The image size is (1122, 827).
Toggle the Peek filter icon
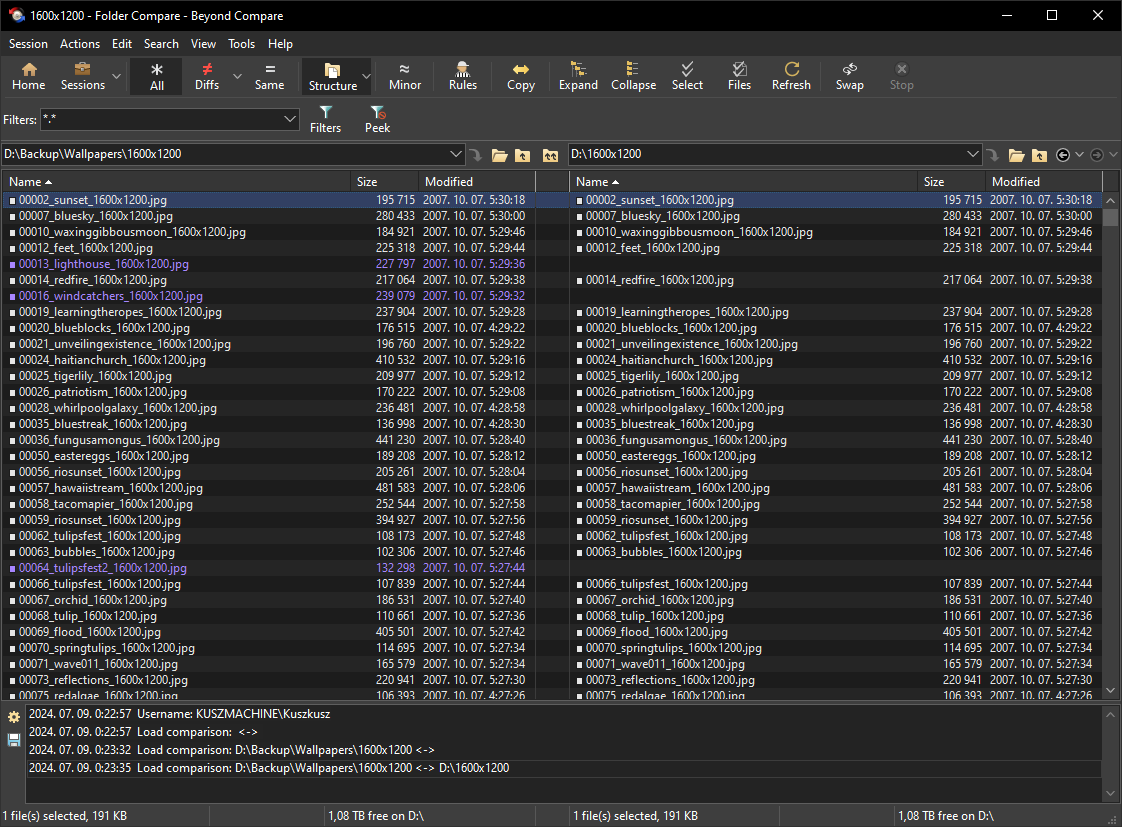[x=377, y=119]
